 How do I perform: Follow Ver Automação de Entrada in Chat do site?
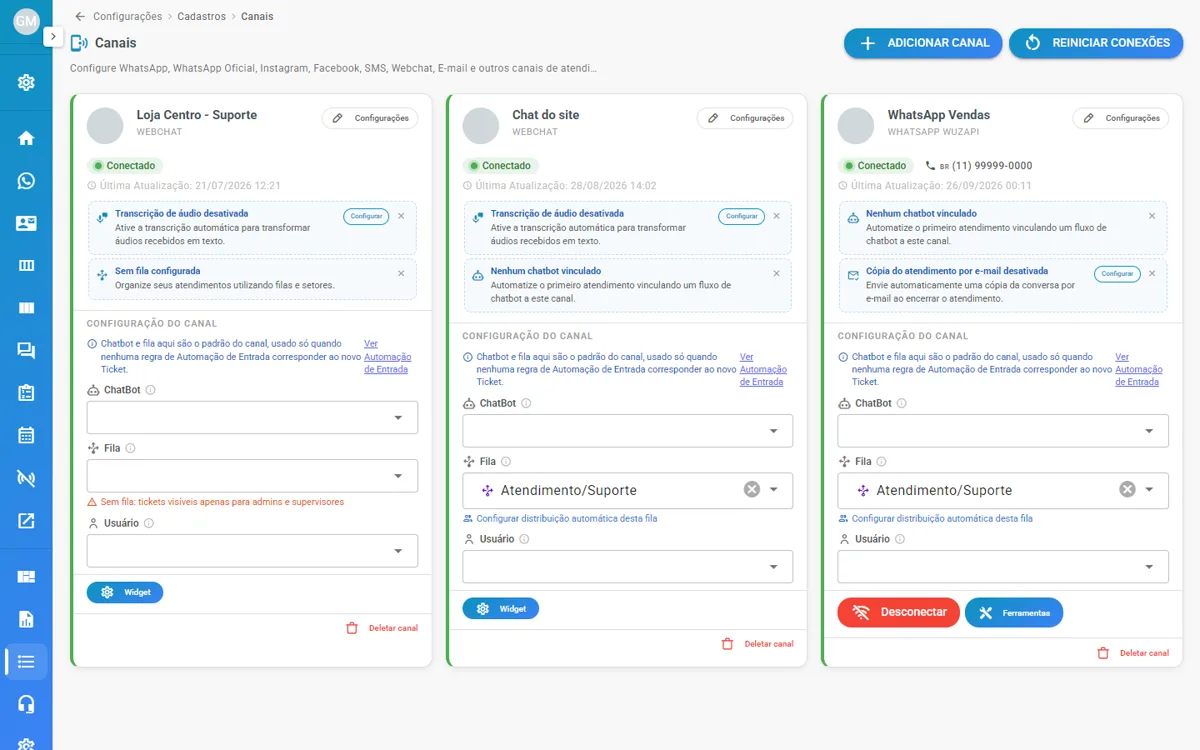click(763, 369)
